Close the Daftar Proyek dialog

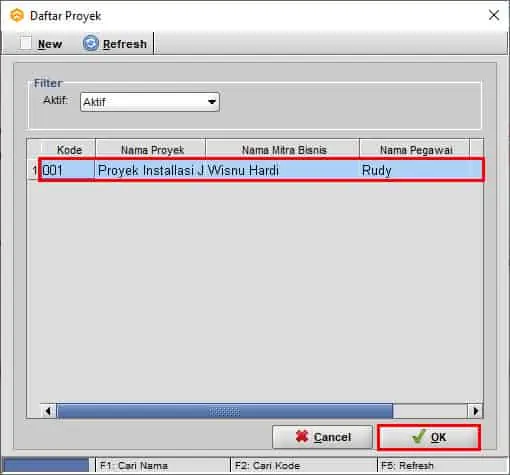coord(494,15)
